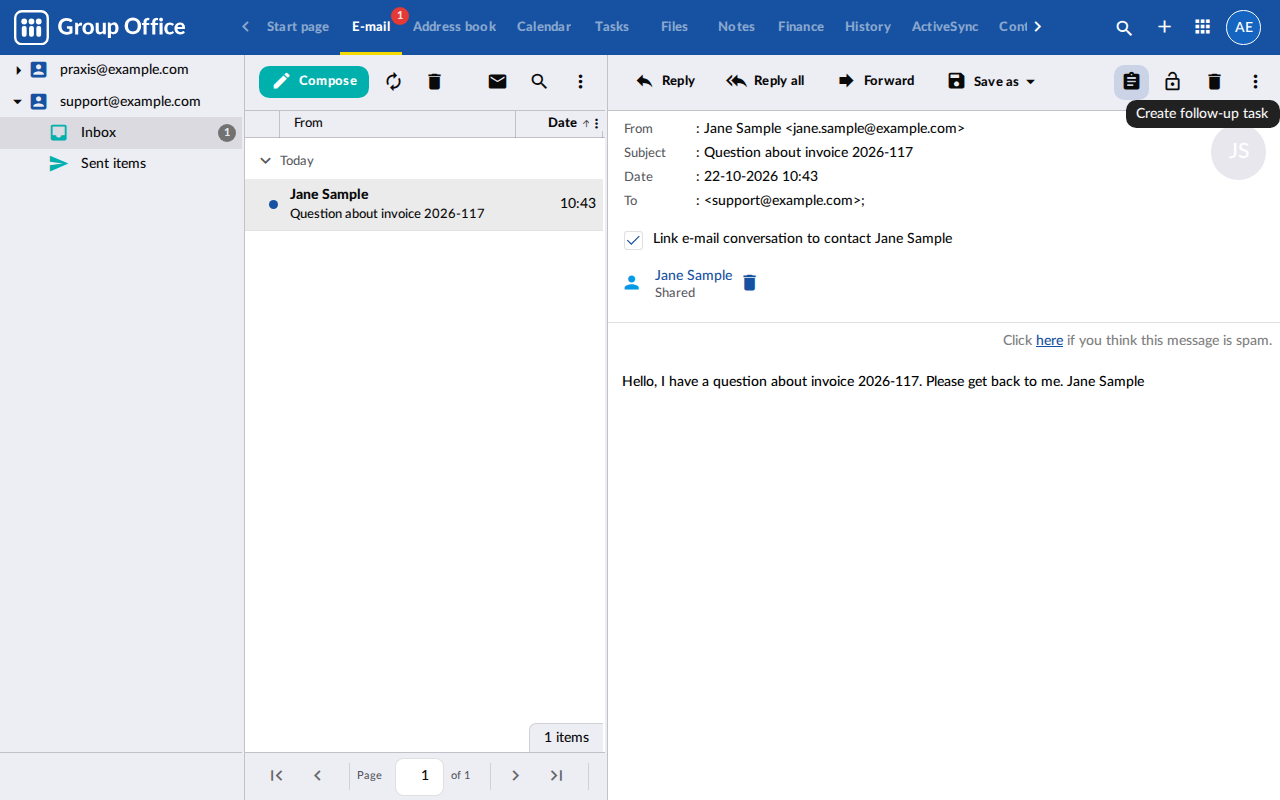Viewport: 1280px width, 800px height.
Task: Switch to the Address book tab
Action: point(454,27)
